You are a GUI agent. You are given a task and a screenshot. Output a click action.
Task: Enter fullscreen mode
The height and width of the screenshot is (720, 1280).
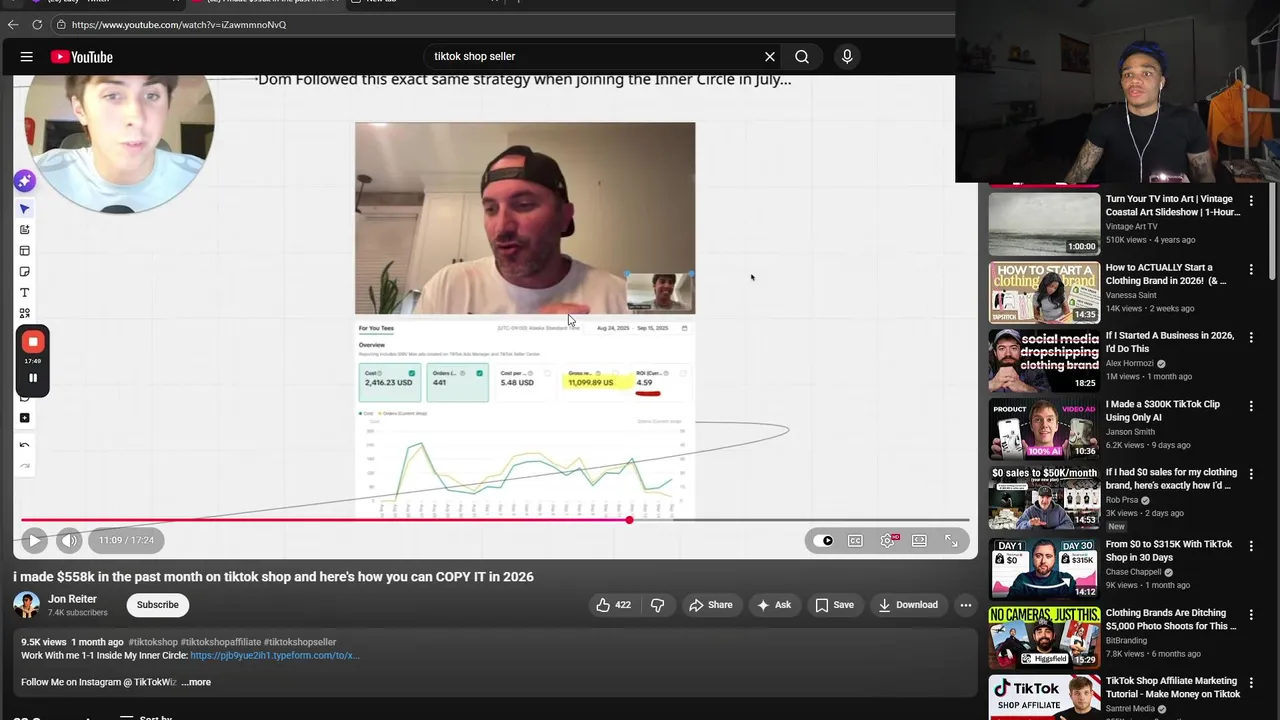point(951,541)
